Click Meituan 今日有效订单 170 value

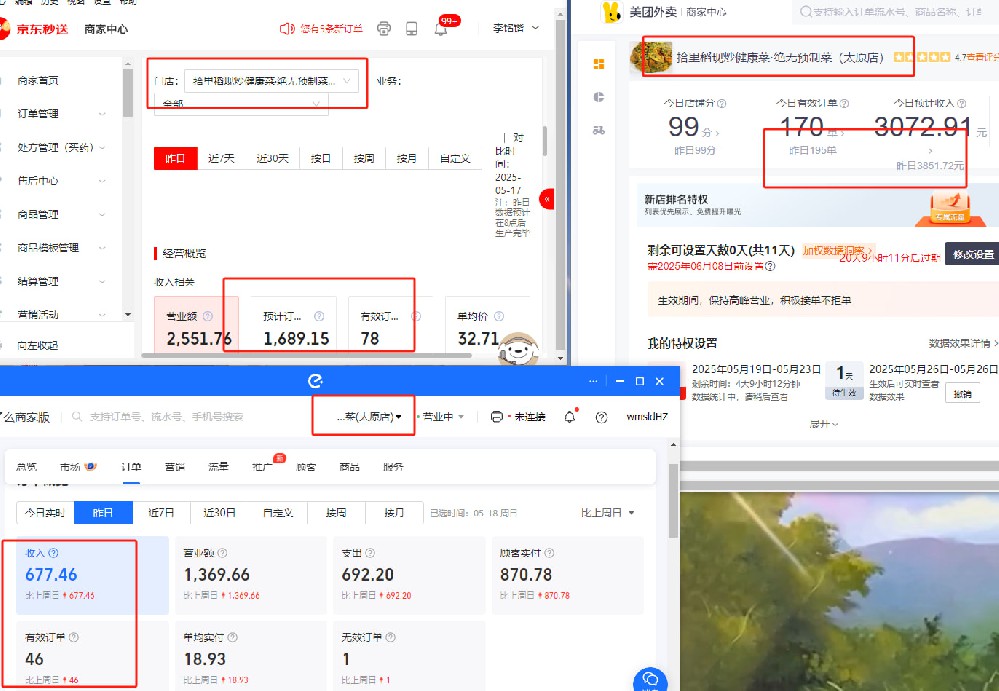tap(802, 127)
